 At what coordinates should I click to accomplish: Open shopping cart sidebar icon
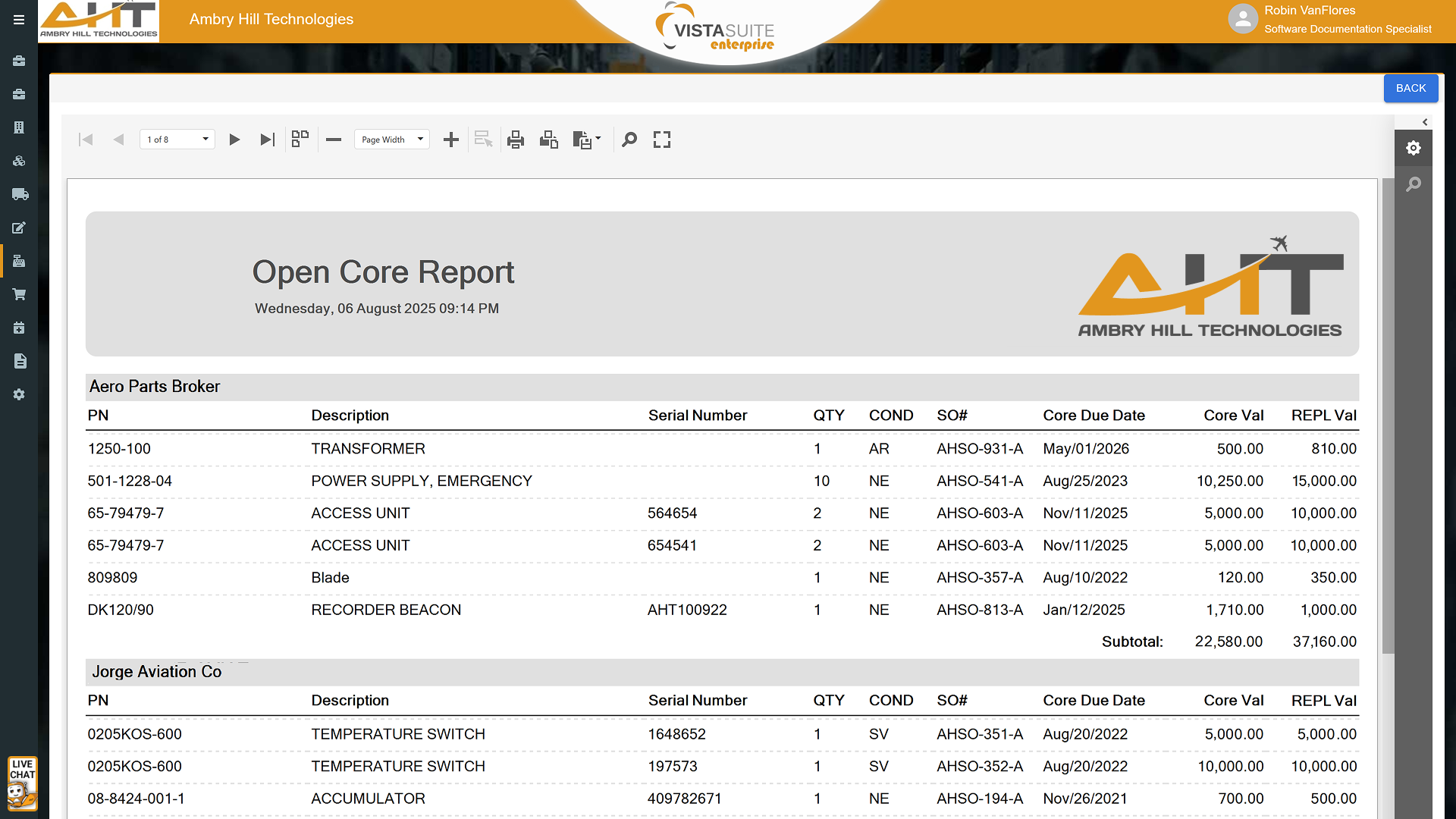(x=20, y=294)
